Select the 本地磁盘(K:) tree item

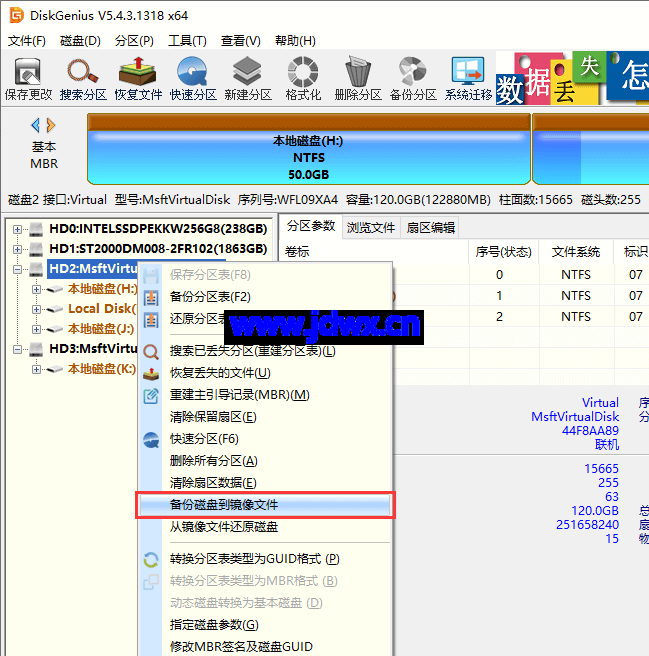102,369
